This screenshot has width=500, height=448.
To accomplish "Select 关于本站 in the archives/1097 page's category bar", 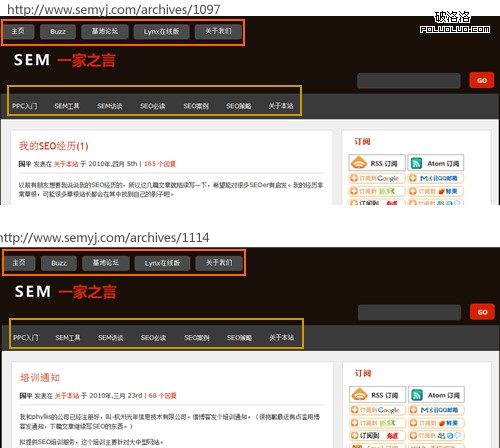I will 281,106.
